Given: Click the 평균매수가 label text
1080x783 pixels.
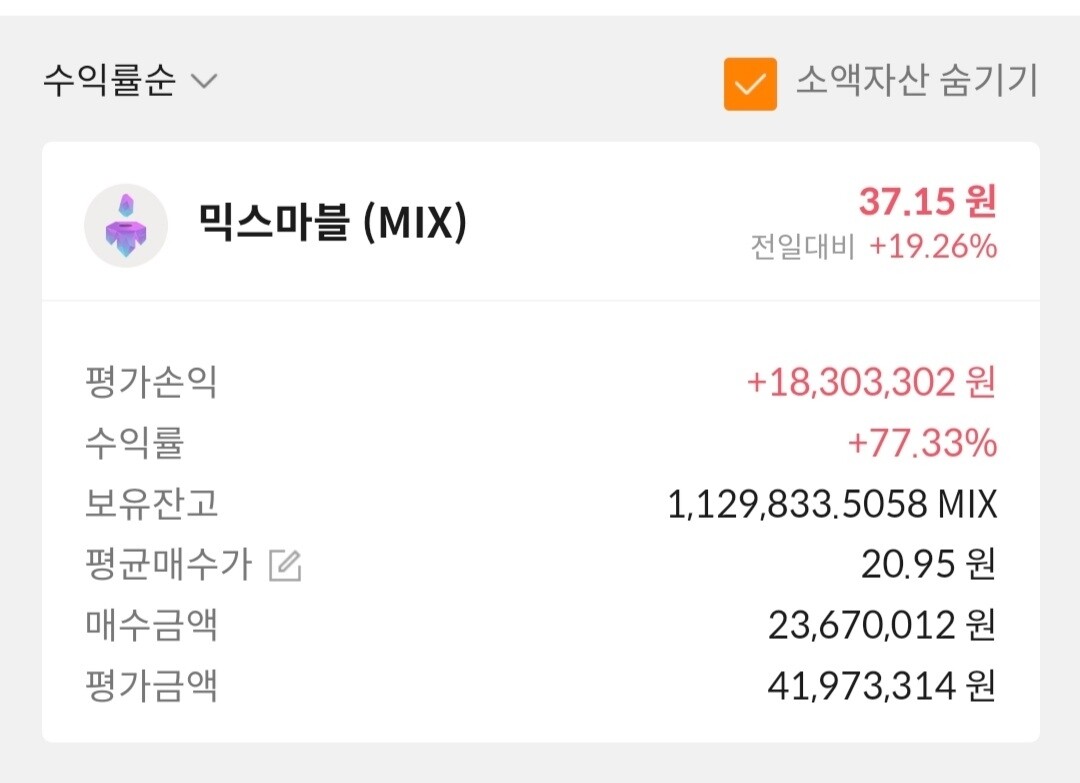Looking at the screenshot, I should pos(168,566).
